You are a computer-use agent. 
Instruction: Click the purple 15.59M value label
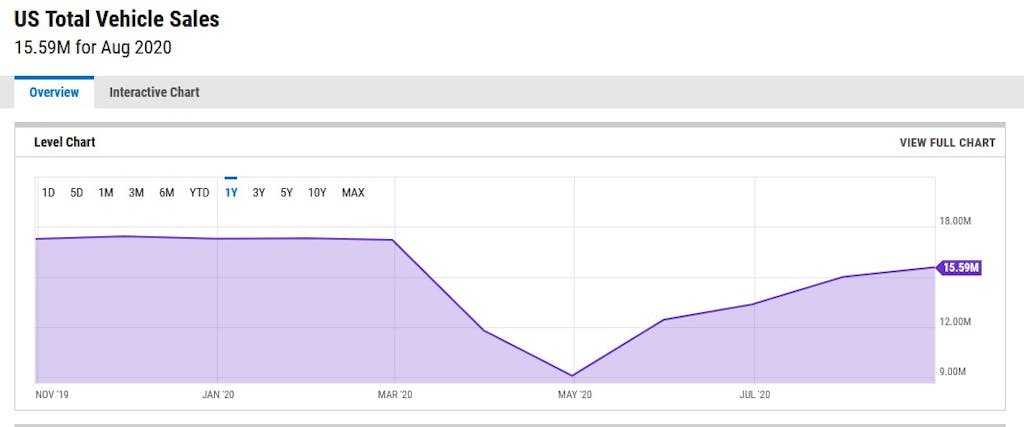pyautogui.click(x=961, y=267)
